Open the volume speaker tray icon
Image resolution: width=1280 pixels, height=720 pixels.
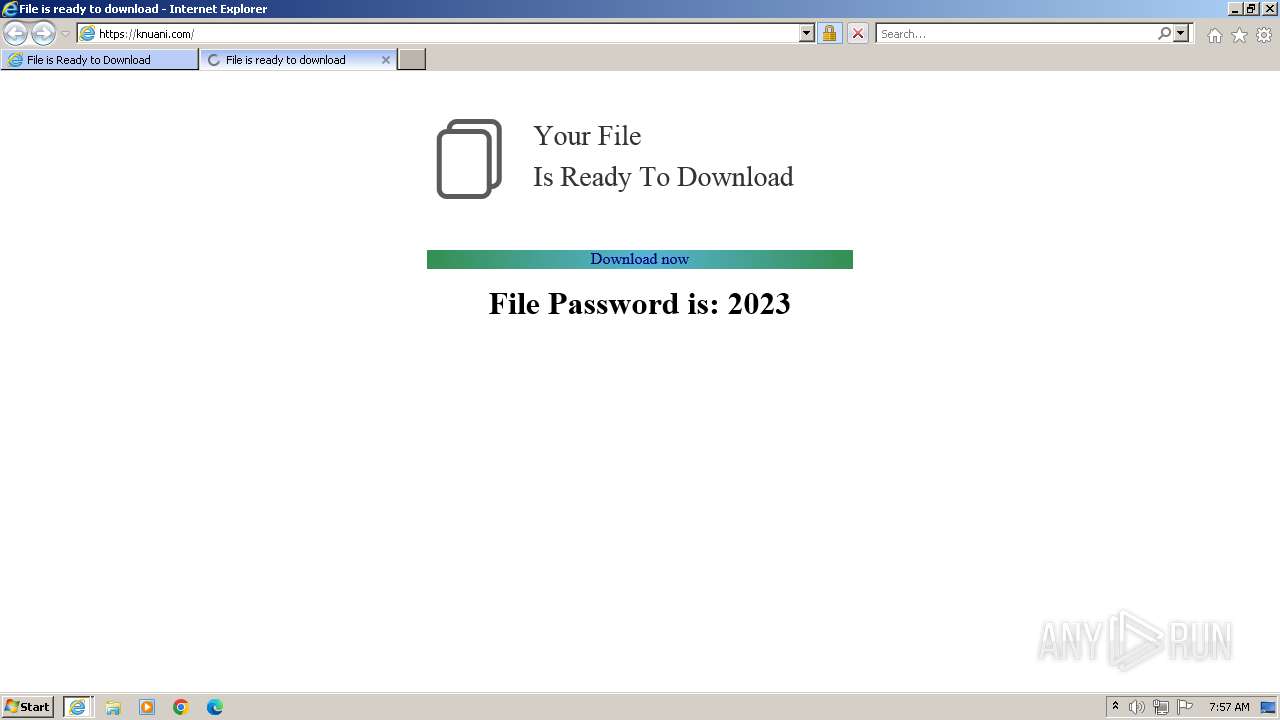pyautogui.click(x=1136, y=707)
